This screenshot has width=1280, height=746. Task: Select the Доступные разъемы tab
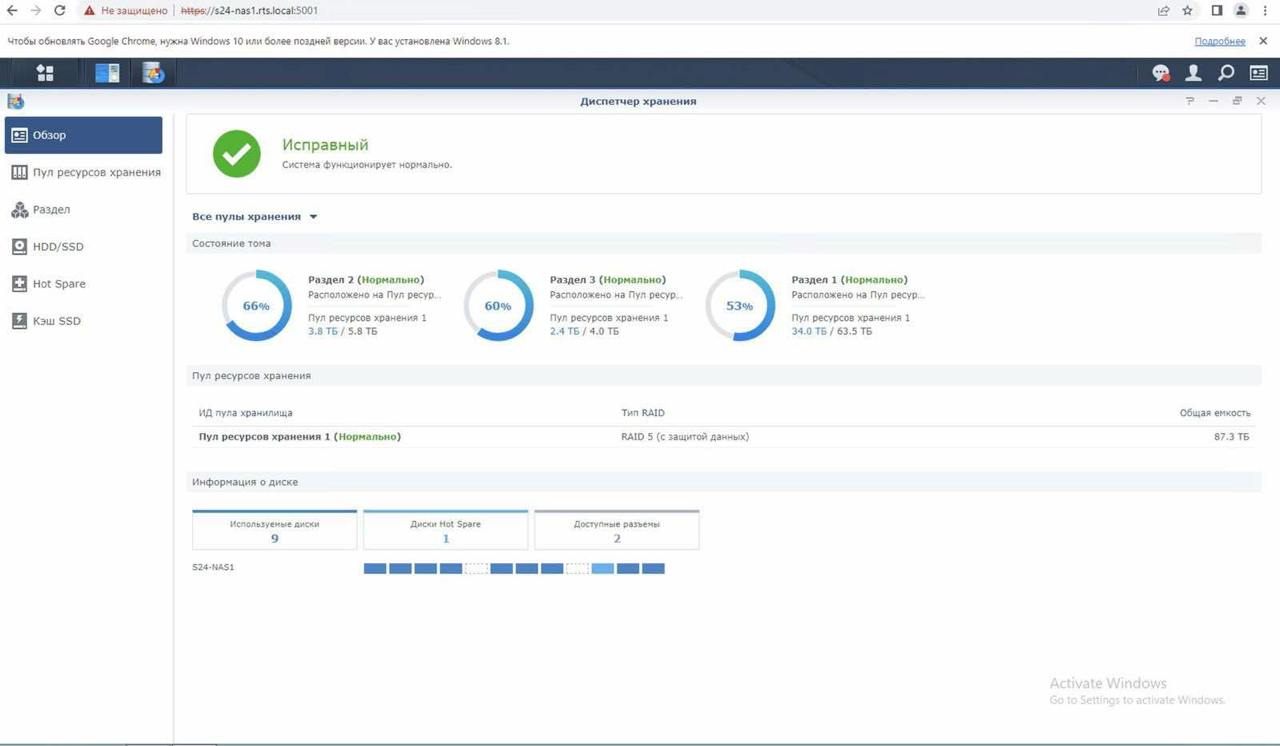tap(616, 530)
